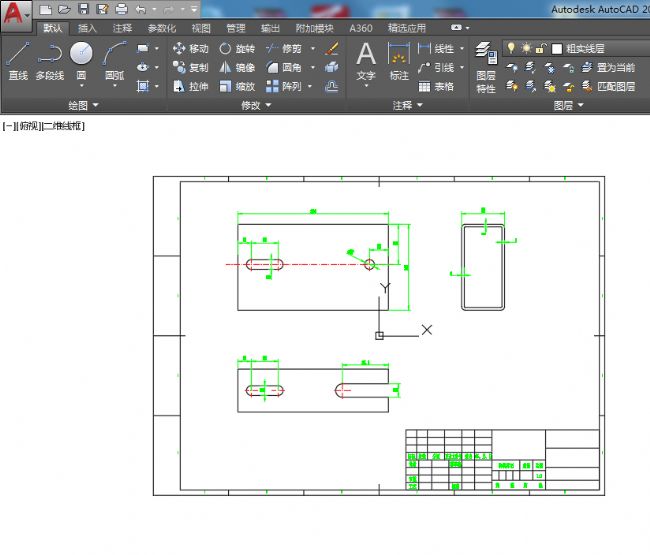Select the 直线 (Line) tool

[18, 61]
